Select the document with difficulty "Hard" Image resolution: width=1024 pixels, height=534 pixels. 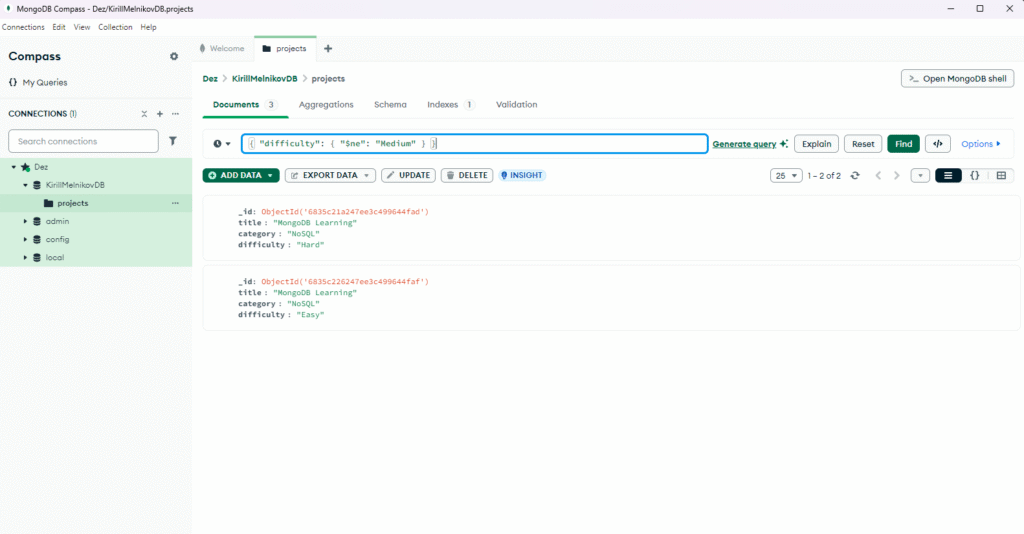611,228
